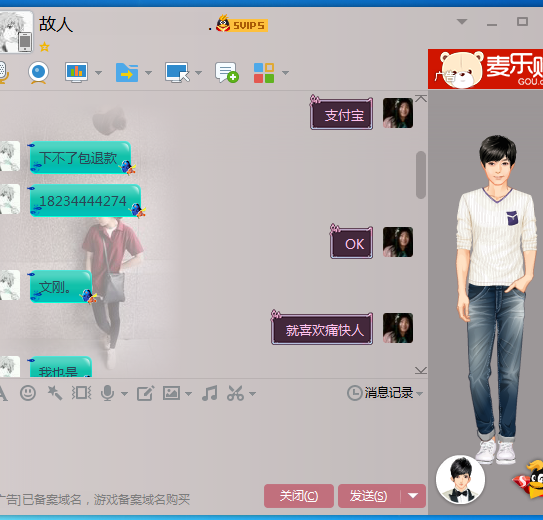The image size is (543, 520).
Task: Click the 故人 contact avatar
Action: (x=16, y=32)
